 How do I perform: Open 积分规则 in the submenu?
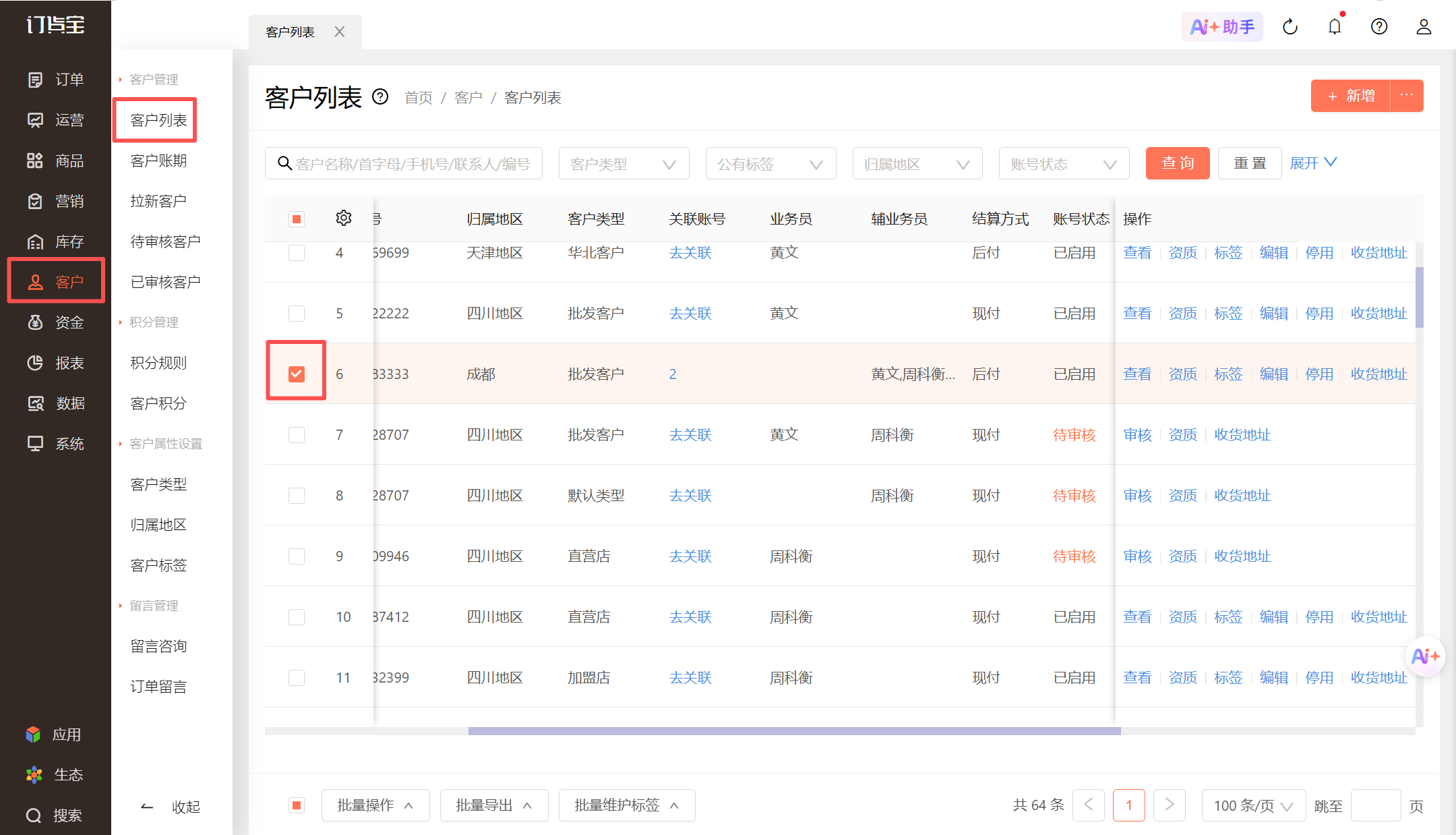[158, 363]
